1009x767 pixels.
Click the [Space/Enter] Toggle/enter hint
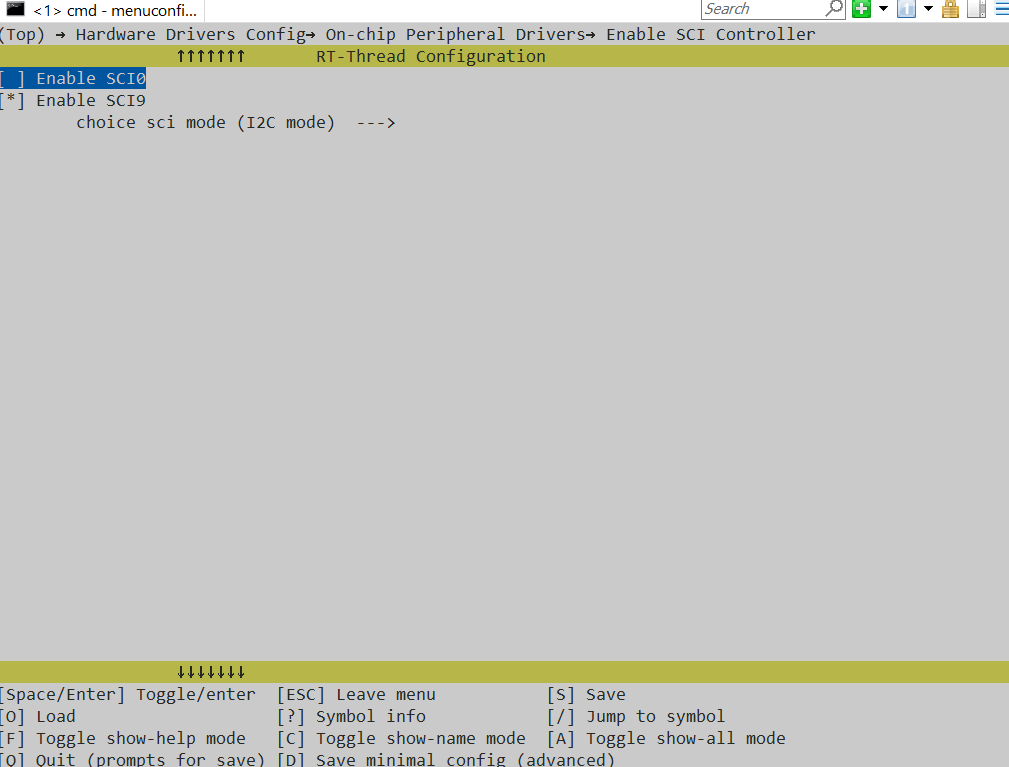pyautogui.click(x=127, y=695)
